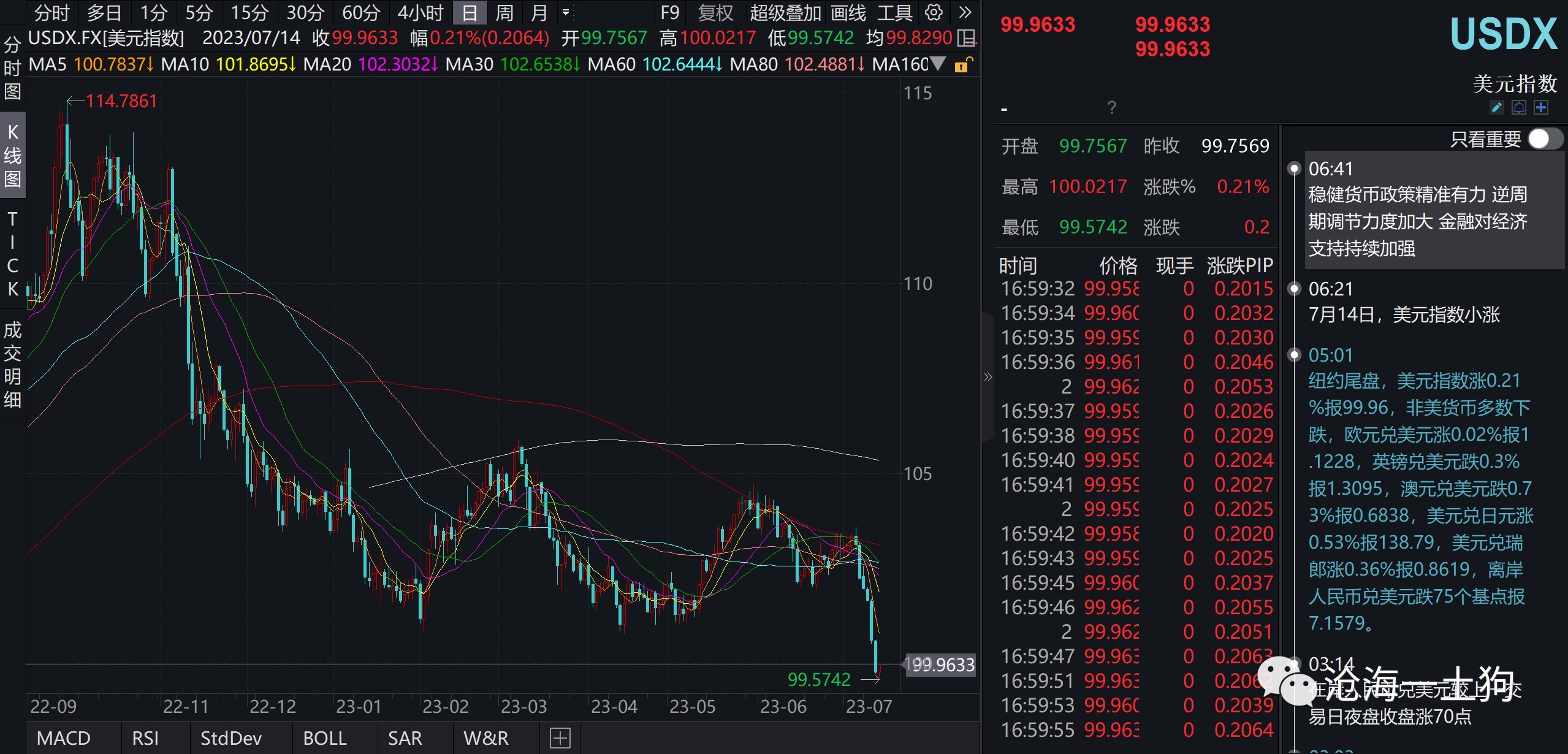Open chart settings gear icon

tap(934, 12)
